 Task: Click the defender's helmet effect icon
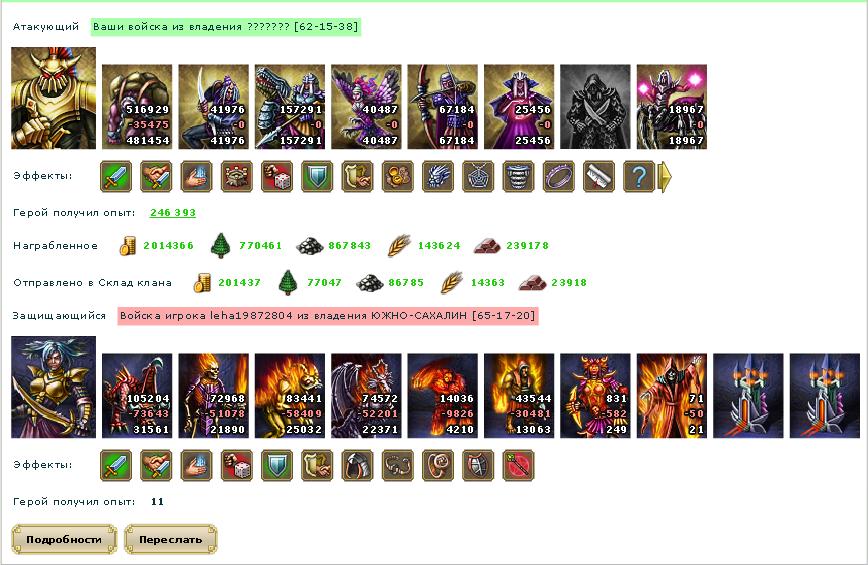(x=358, y=465)
